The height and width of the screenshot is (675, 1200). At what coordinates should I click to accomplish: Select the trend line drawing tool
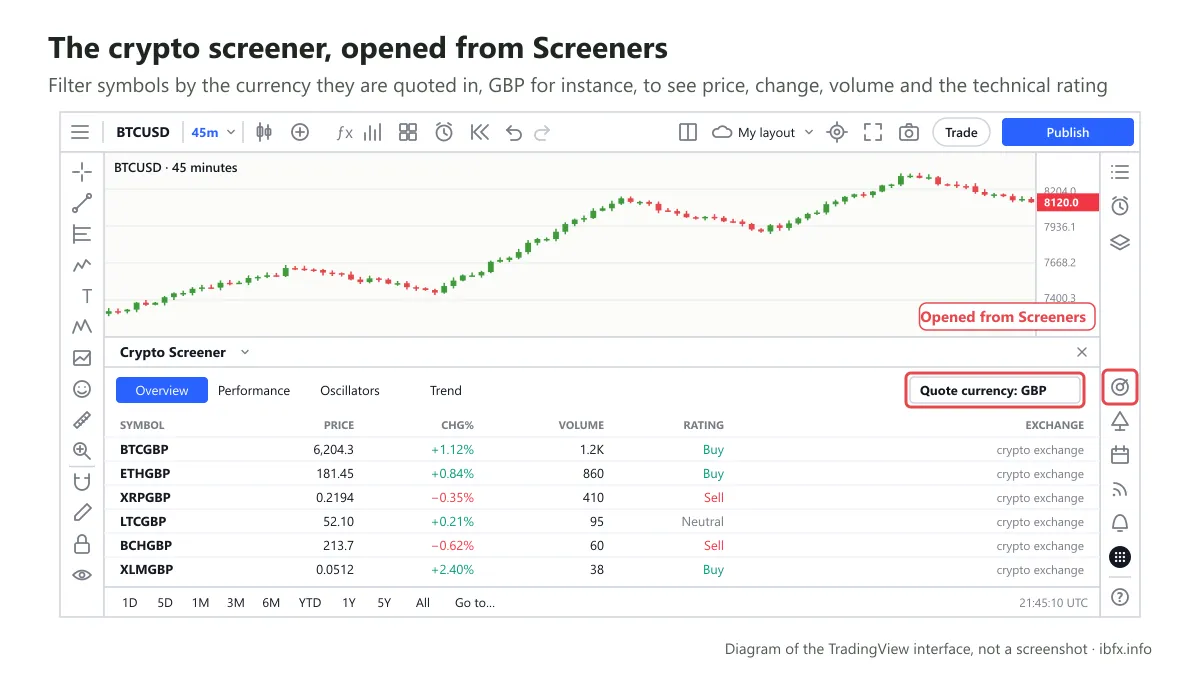click(x=82, y=203)
